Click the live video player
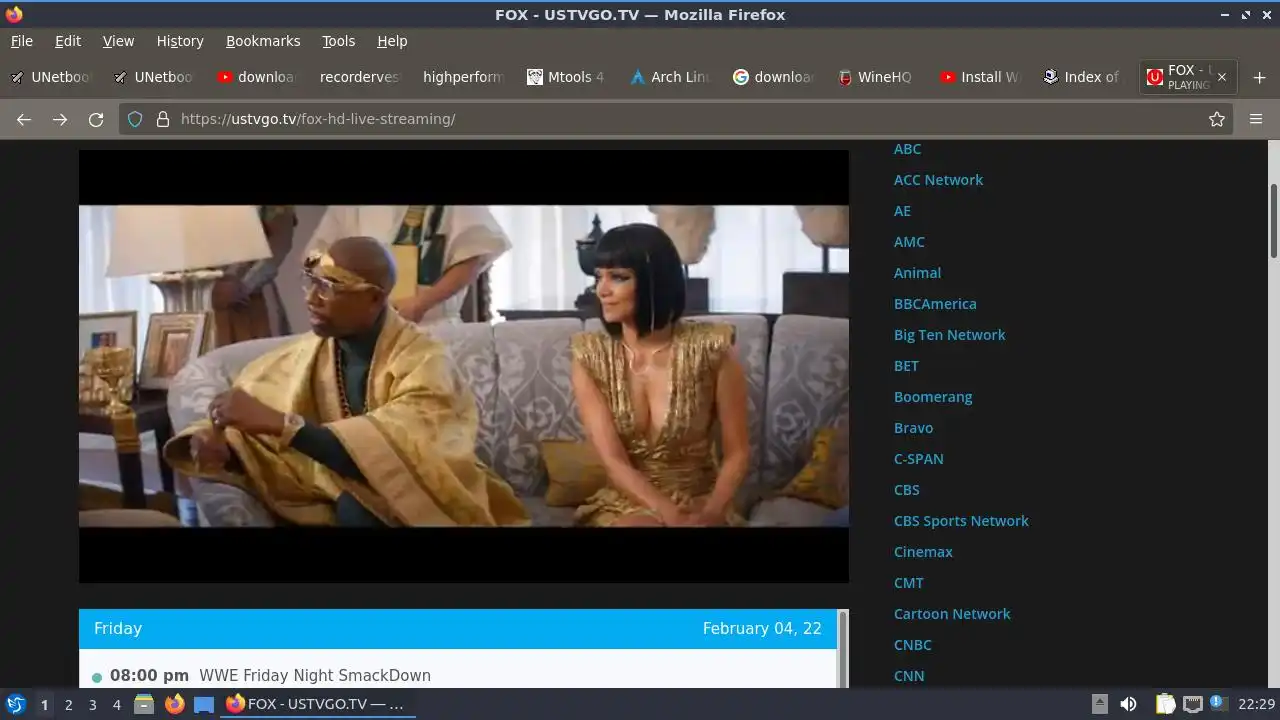 pyautogui.click(x=464, y=366)
